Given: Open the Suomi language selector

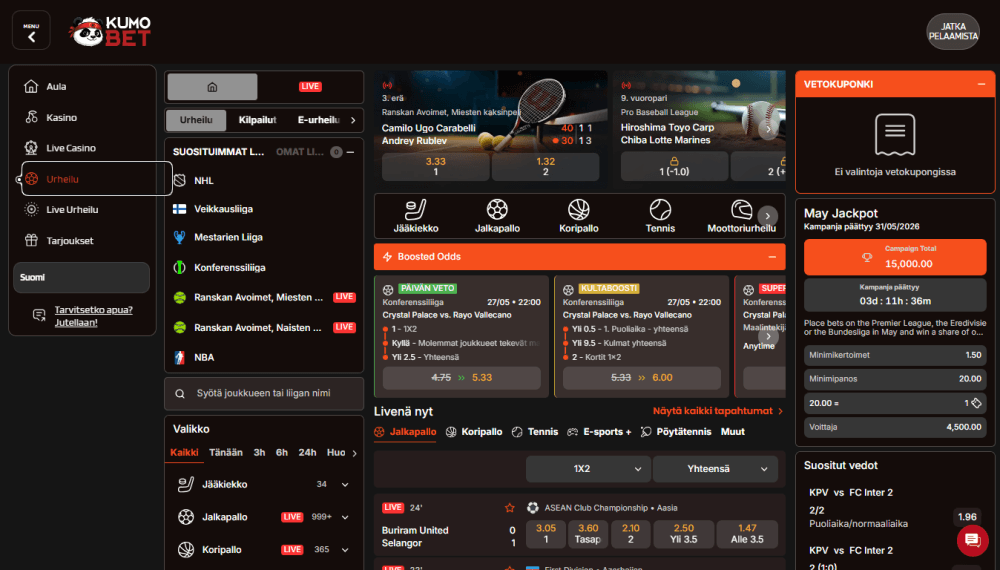Looking at the screenshot, I should pyautogui.click(x=82, y=277).
